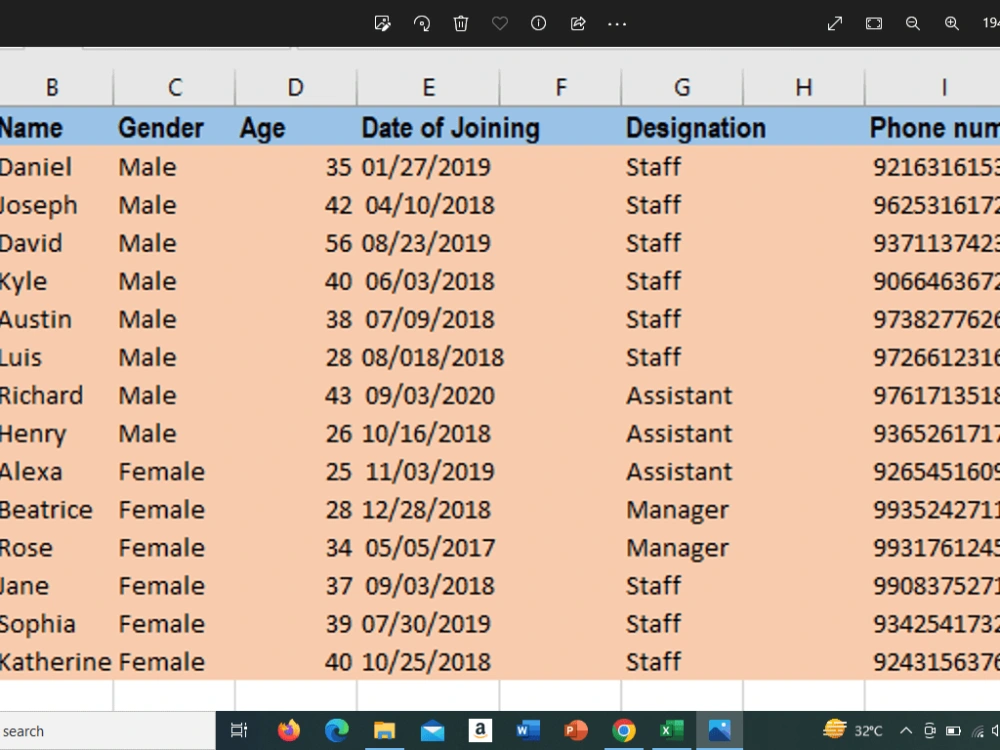Open File Explorer from the taskbar
Screen dimensions: 1000x750
[x=385, y=730]
